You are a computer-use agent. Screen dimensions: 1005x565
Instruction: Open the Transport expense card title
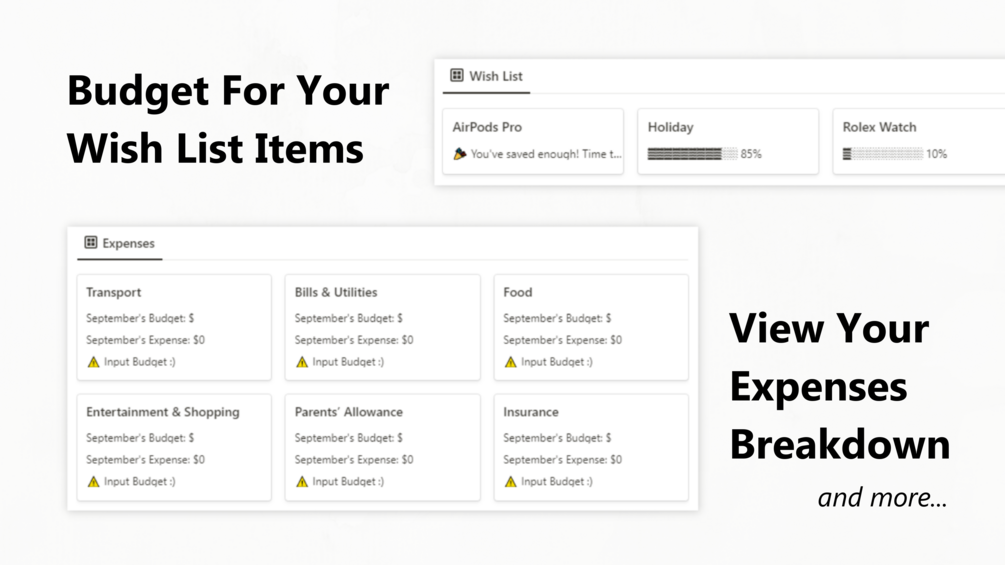[113, 292]
